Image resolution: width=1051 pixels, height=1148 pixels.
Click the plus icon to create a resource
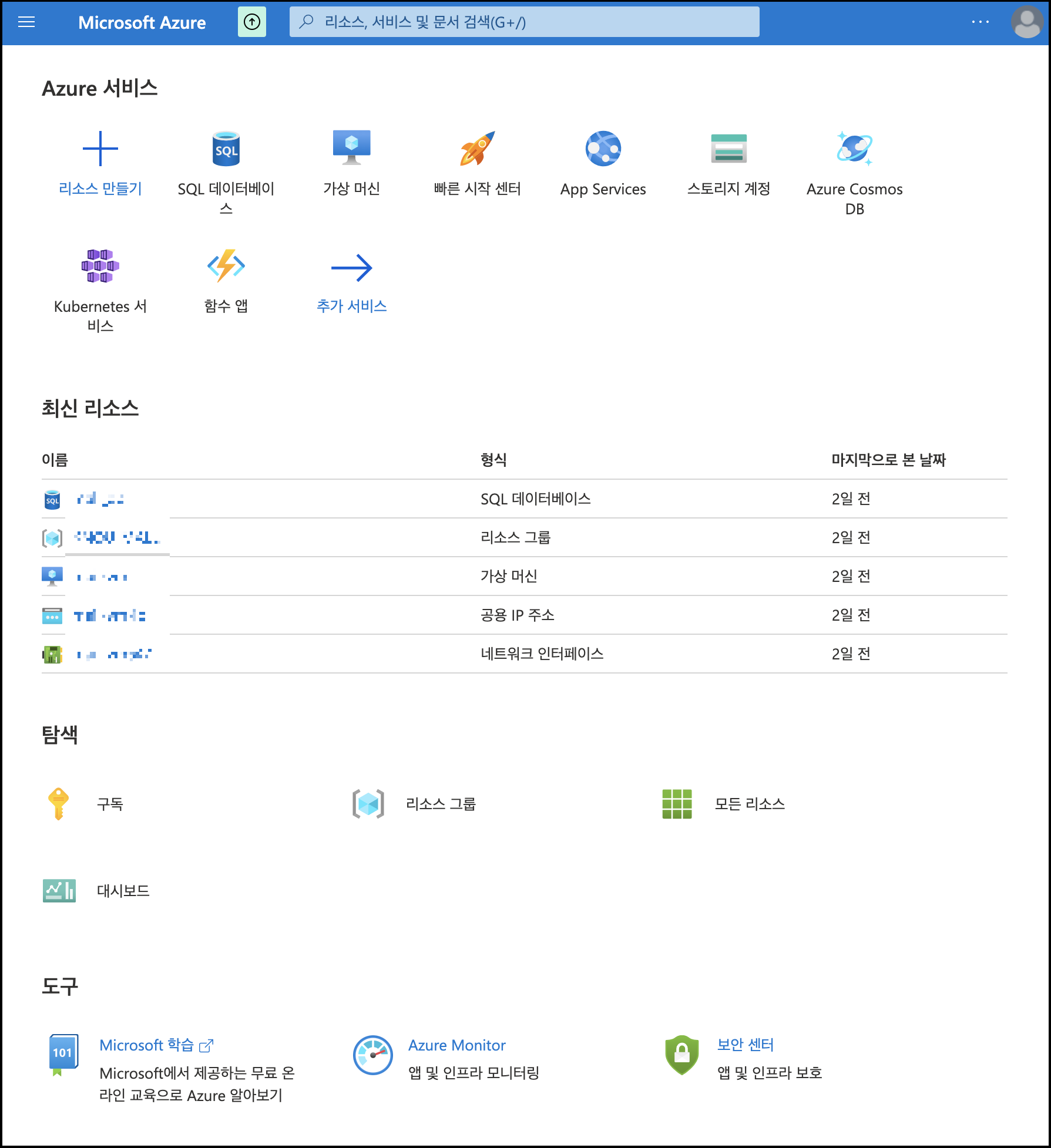pos(100,149)
